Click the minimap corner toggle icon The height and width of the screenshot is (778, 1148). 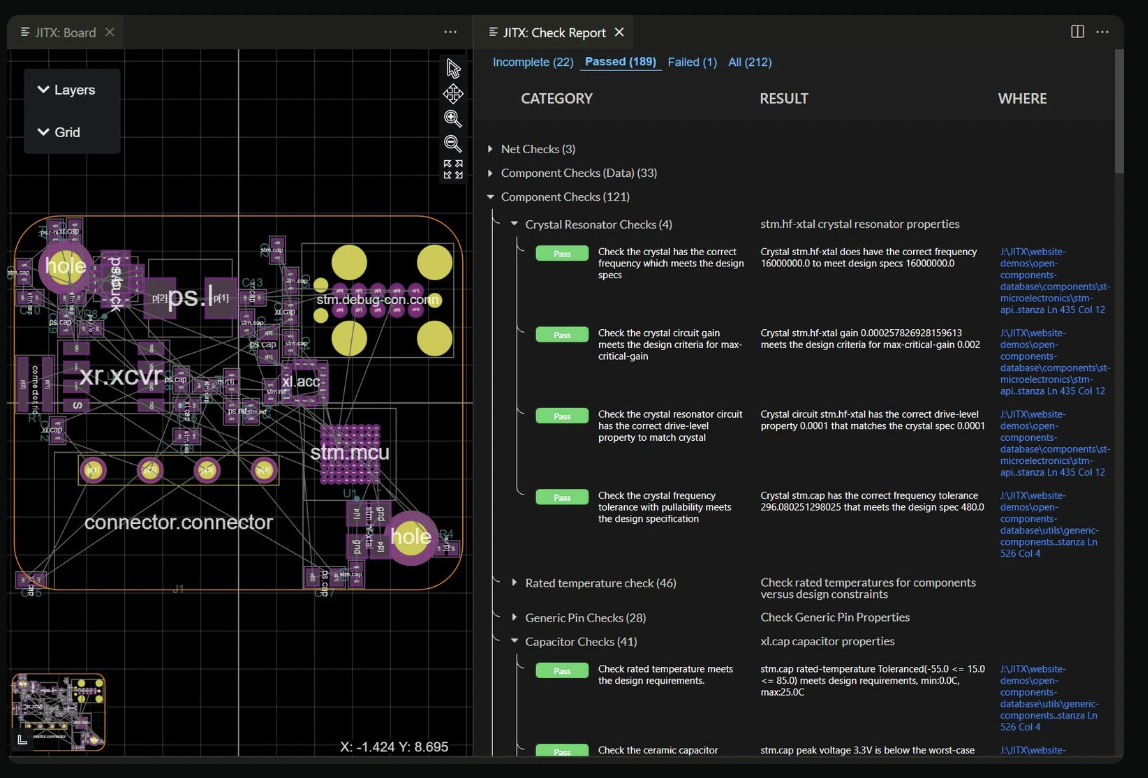[x=23, y=739]
